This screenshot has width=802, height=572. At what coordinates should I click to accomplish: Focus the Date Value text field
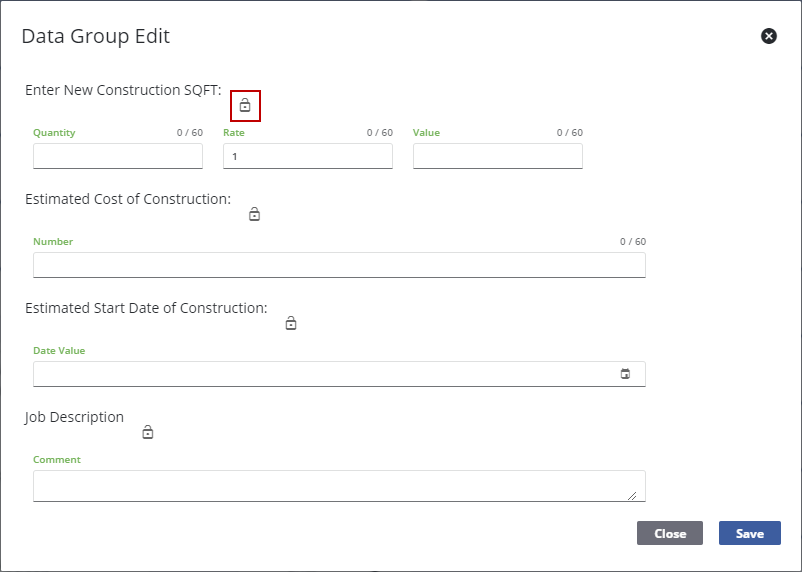320,374
